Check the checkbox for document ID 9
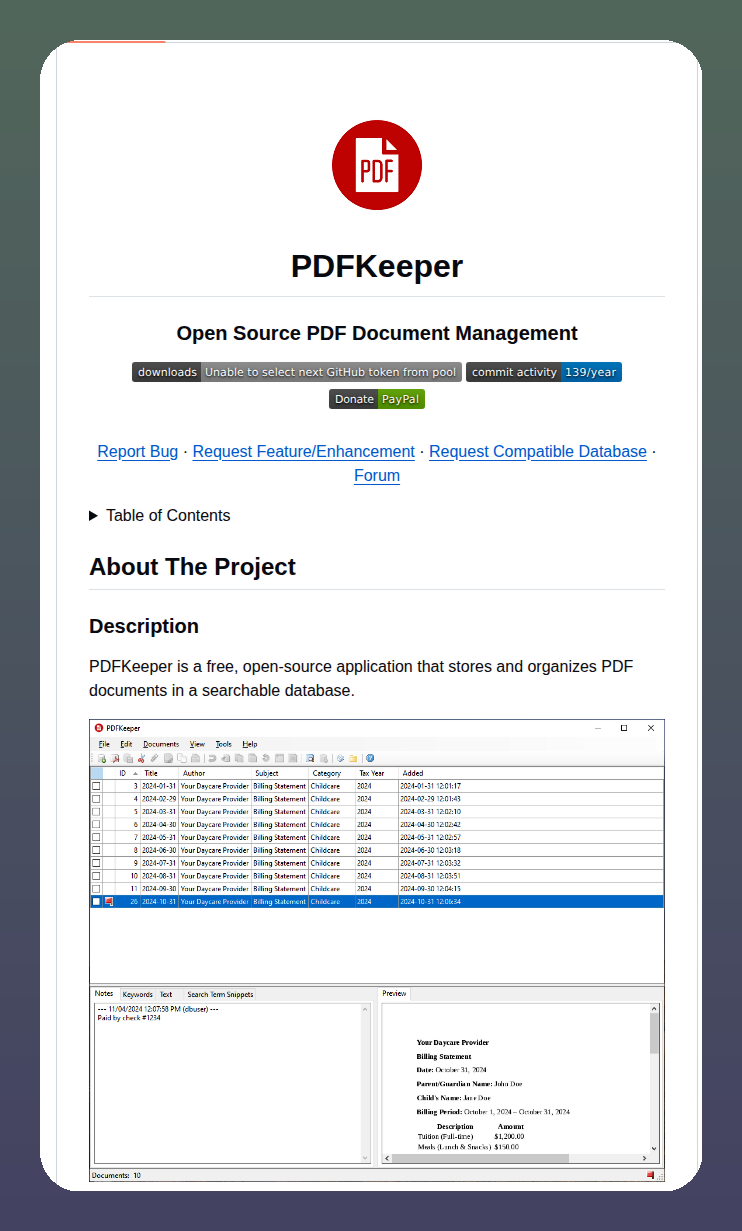The image size is (742, 1231). (97, 863)
